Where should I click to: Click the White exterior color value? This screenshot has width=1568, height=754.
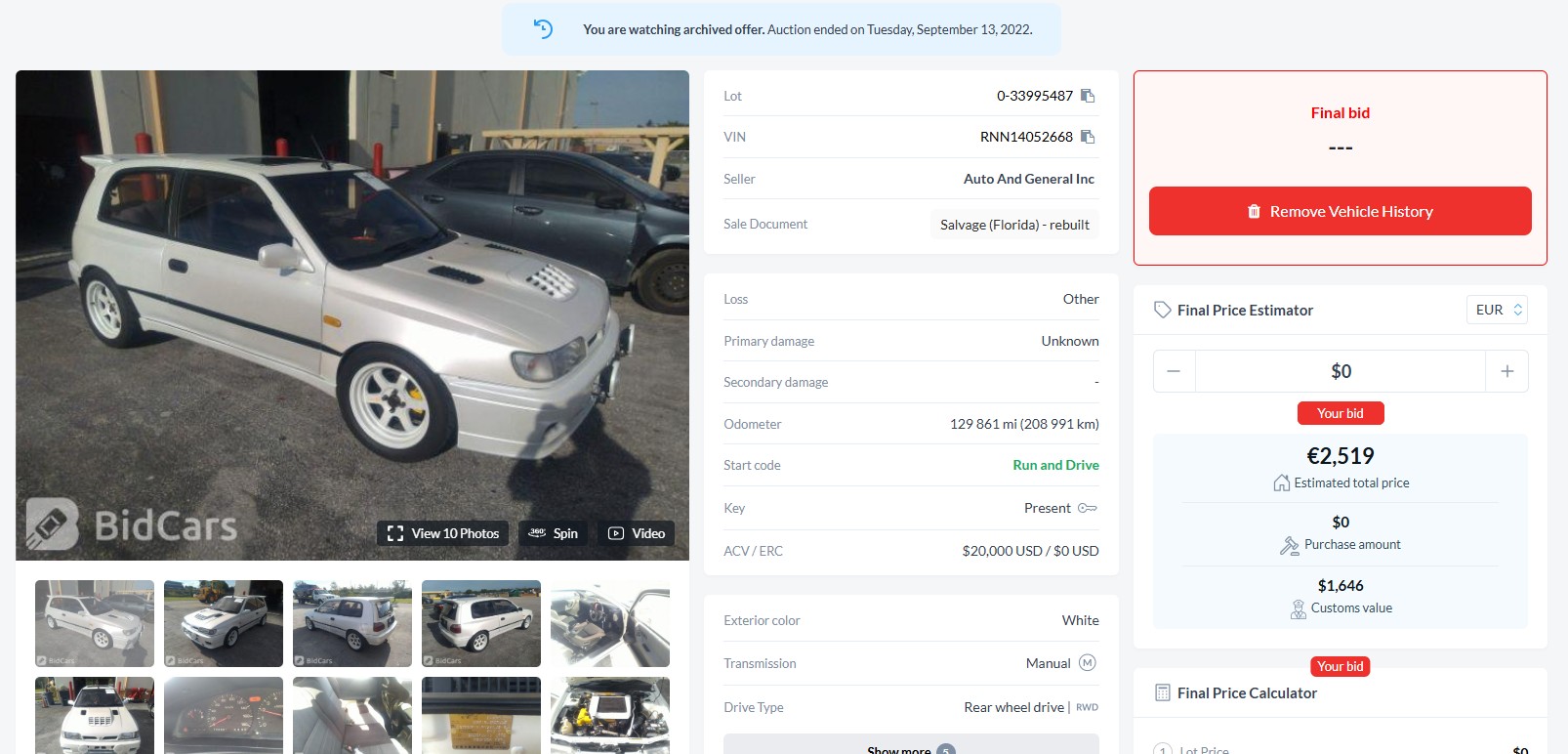point(1081,620)
